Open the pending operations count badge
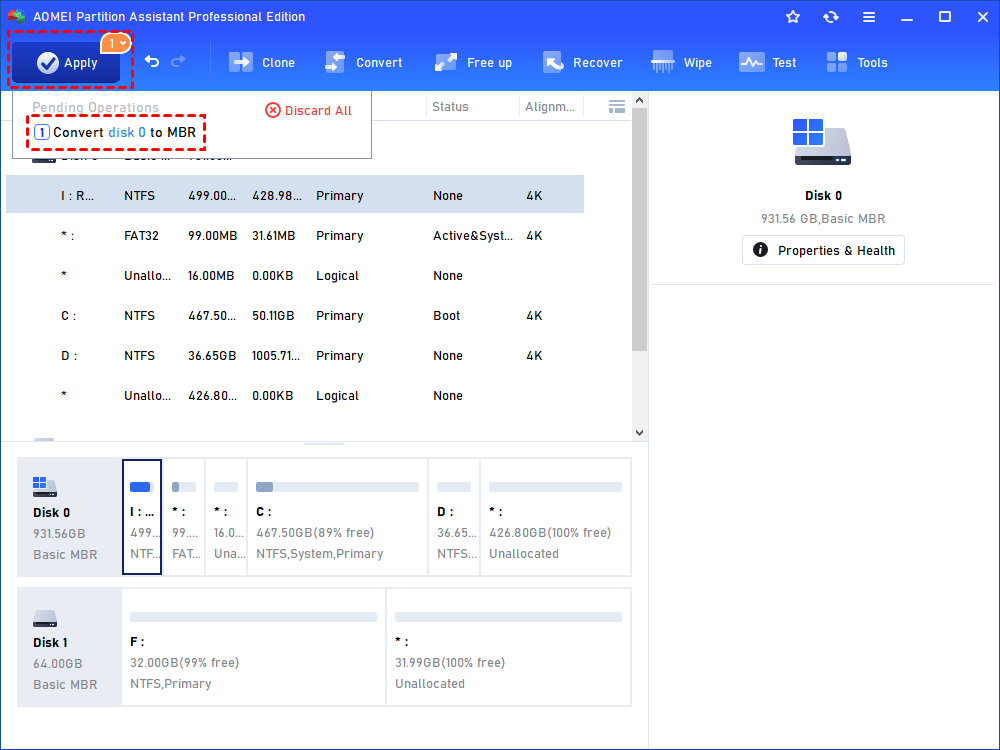Image resolution: width=1000 pixels, height=750 pixels. click(116, 43)
